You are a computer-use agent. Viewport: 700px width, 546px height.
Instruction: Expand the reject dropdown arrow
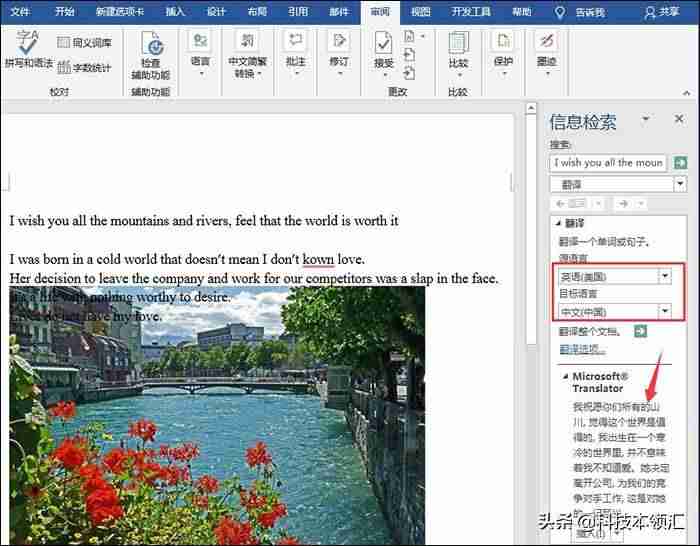pyautogui.click(x=423, y=36)
